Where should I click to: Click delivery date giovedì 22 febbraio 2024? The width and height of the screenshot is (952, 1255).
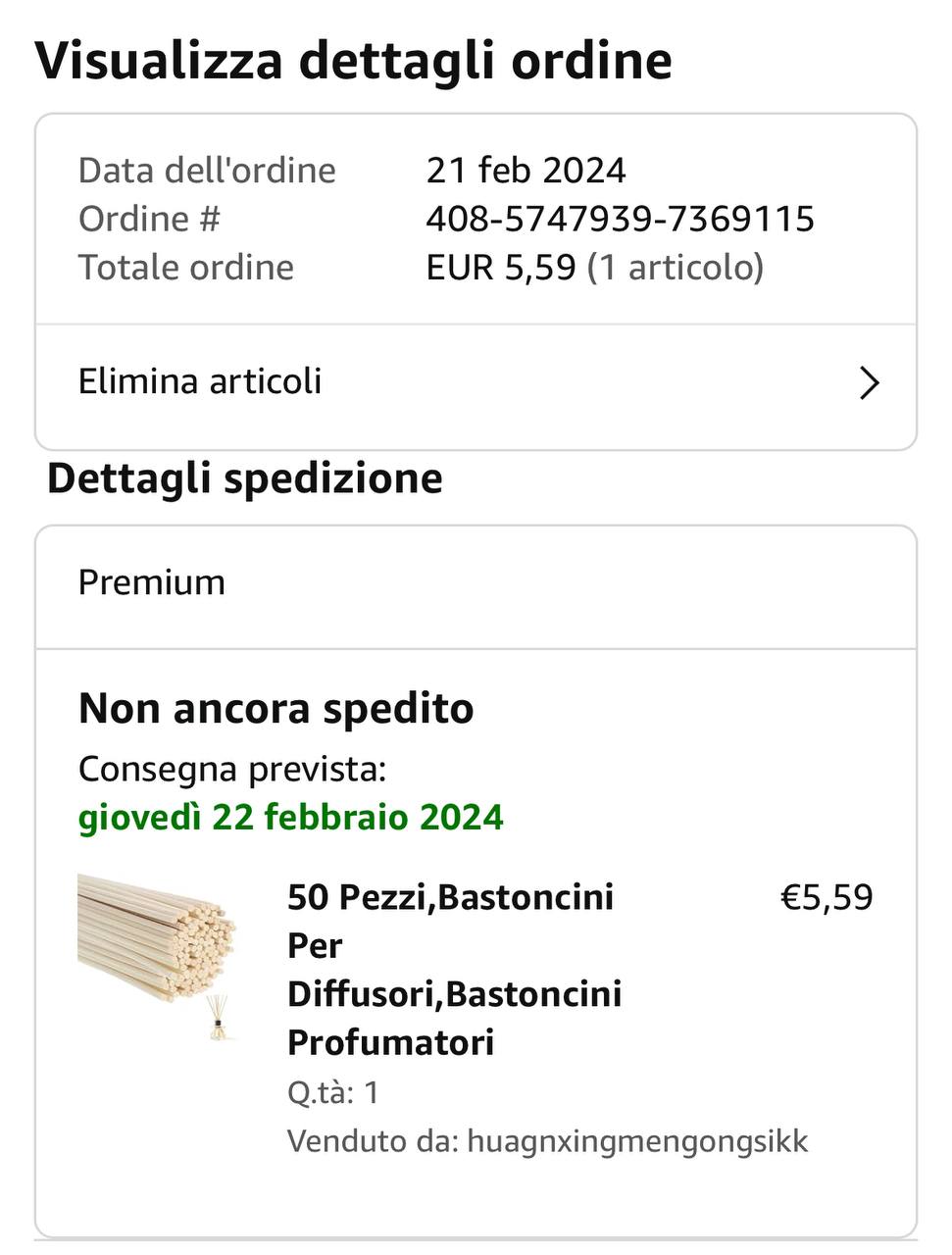(290, 817)
